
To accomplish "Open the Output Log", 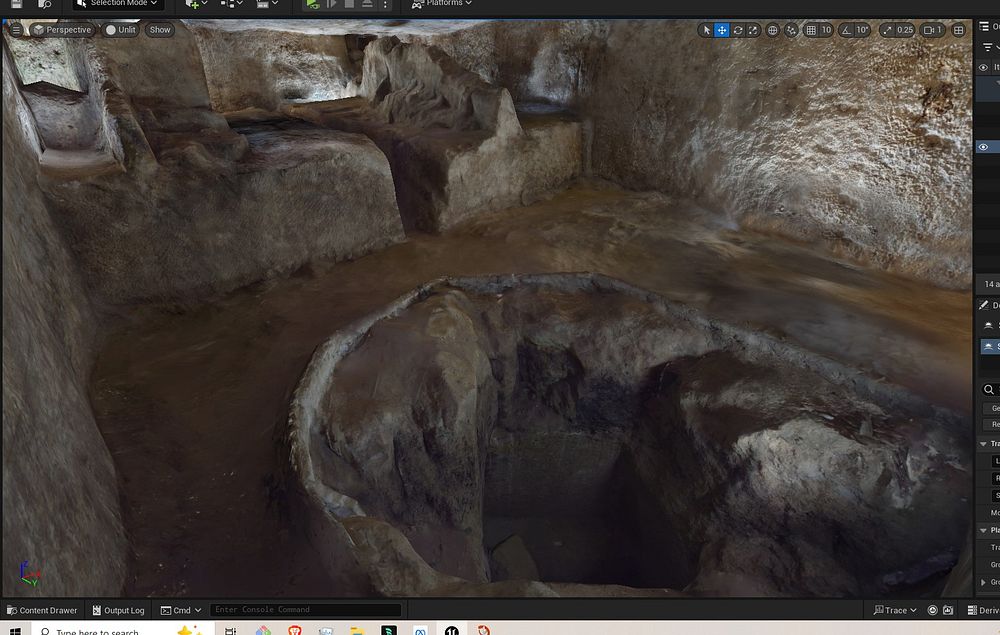I will [x=118, y=610].
